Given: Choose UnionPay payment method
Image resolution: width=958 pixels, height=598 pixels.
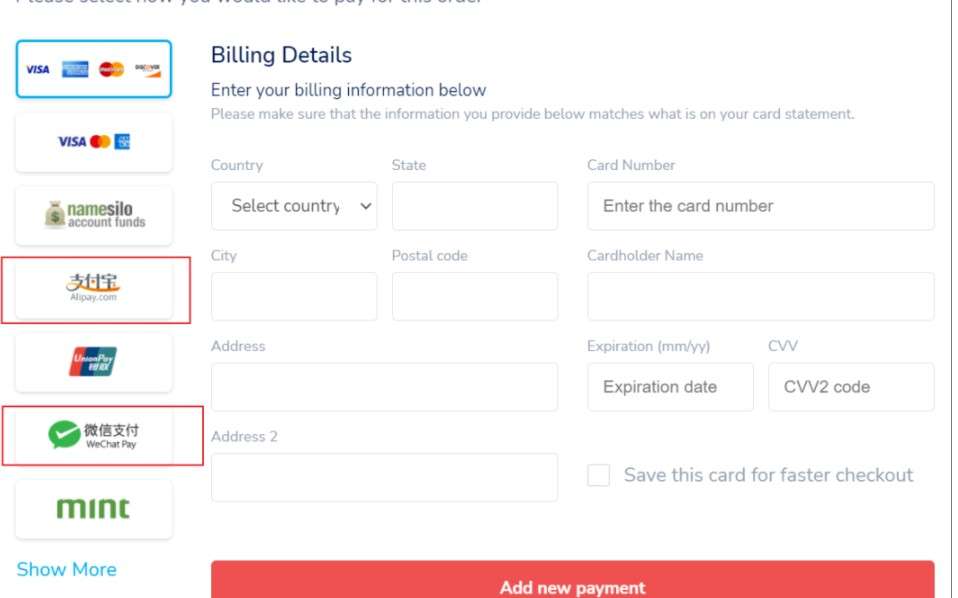Looking at the screenshot, I should [x=94, y=362].
